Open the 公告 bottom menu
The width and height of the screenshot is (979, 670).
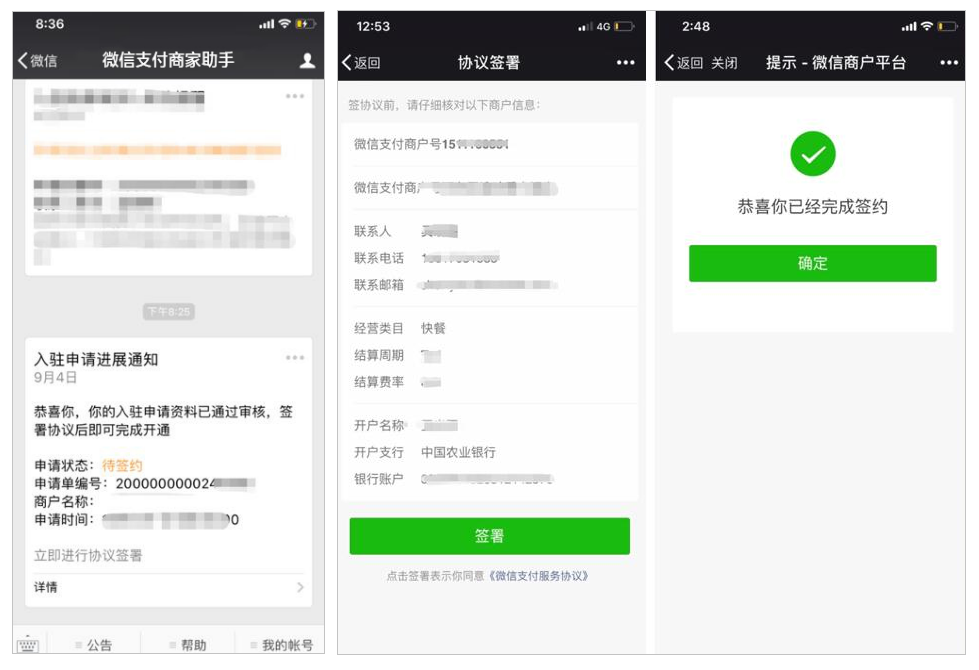pyautogui.click(x=94, y=644)
